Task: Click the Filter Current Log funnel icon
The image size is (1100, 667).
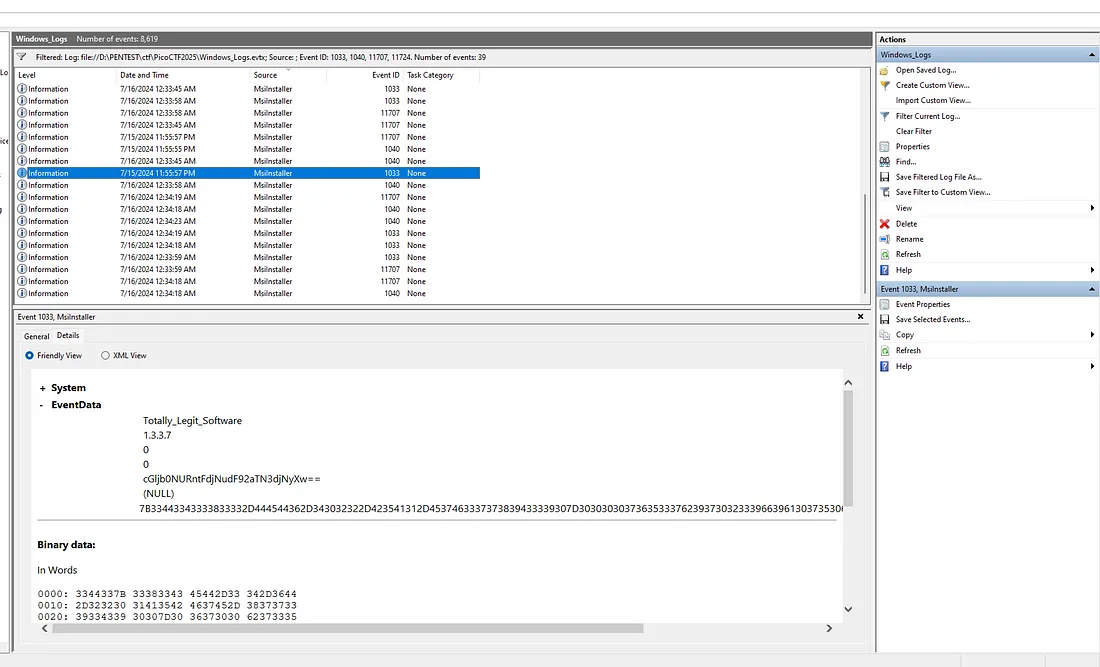Action: [x=885, y=116]
